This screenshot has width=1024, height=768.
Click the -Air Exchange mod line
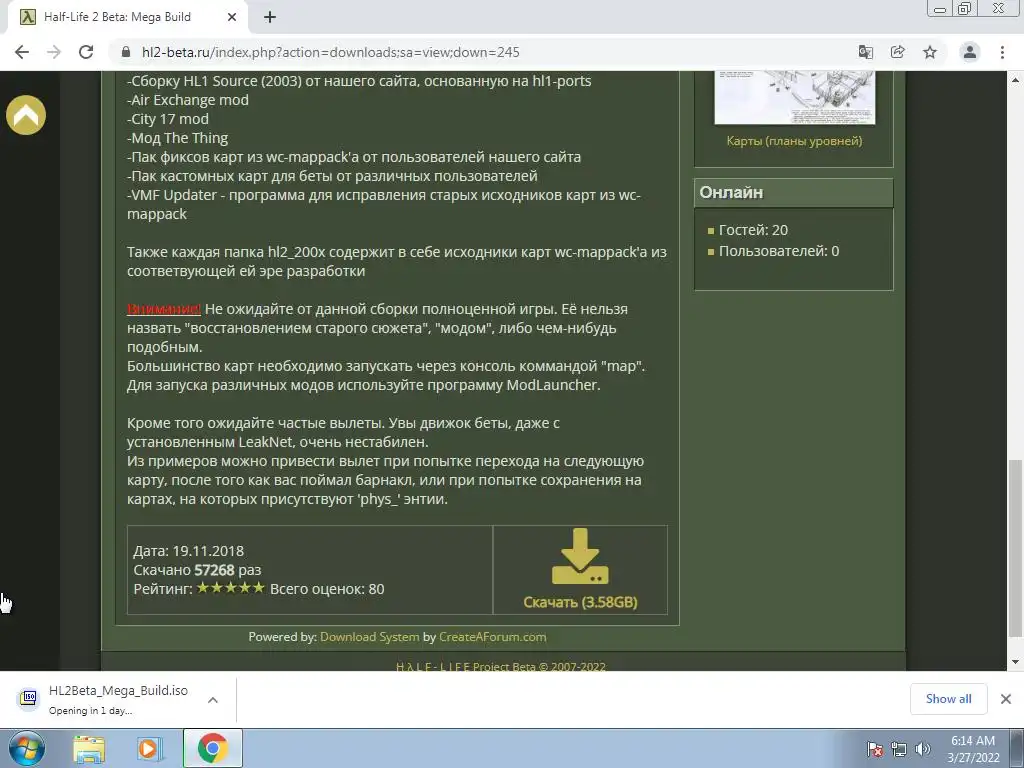point(187,100)
